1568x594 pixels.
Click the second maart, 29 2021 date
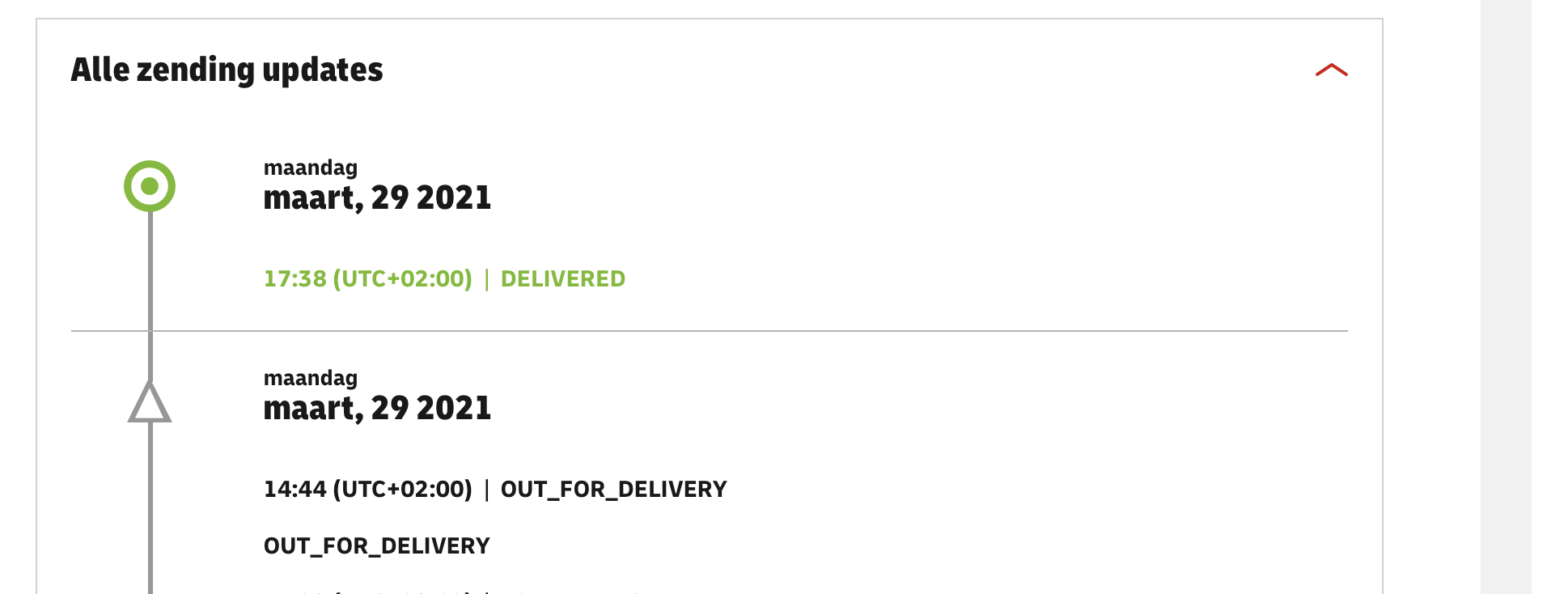[377, 409]
